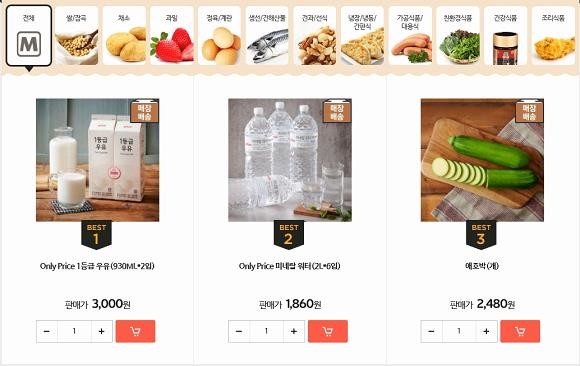Choose the 정육/계란 egg category
580x366 pixels.
click(x=220, y=36)
